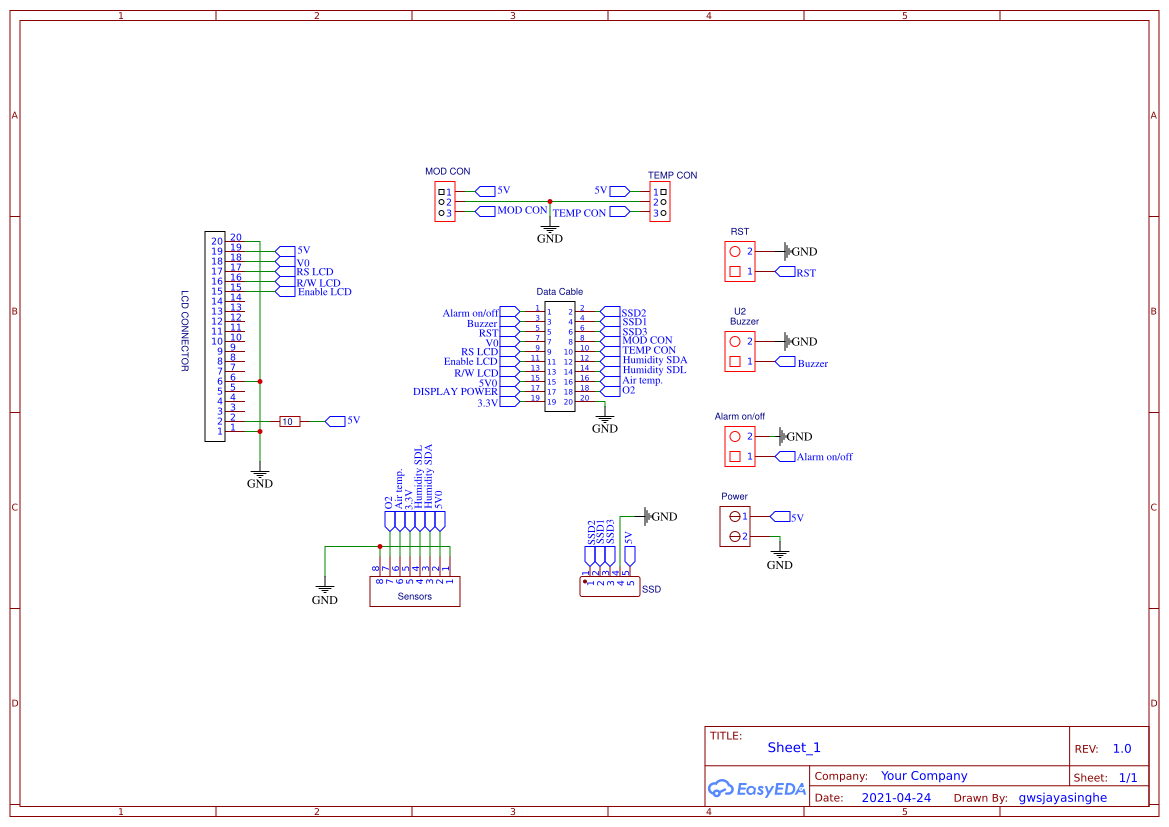Select the Data Cable 20-pin connector body
This screenshot has width=1169, height=827.
559,356
